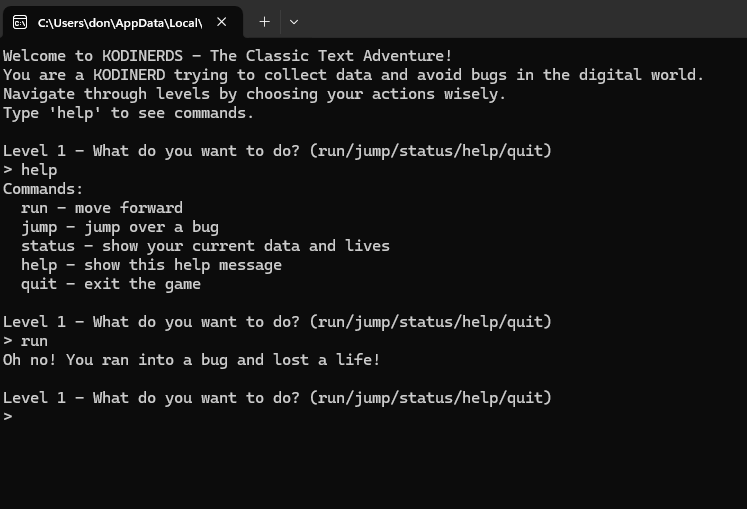Open a new terminal tab

[x=264, y=22]
